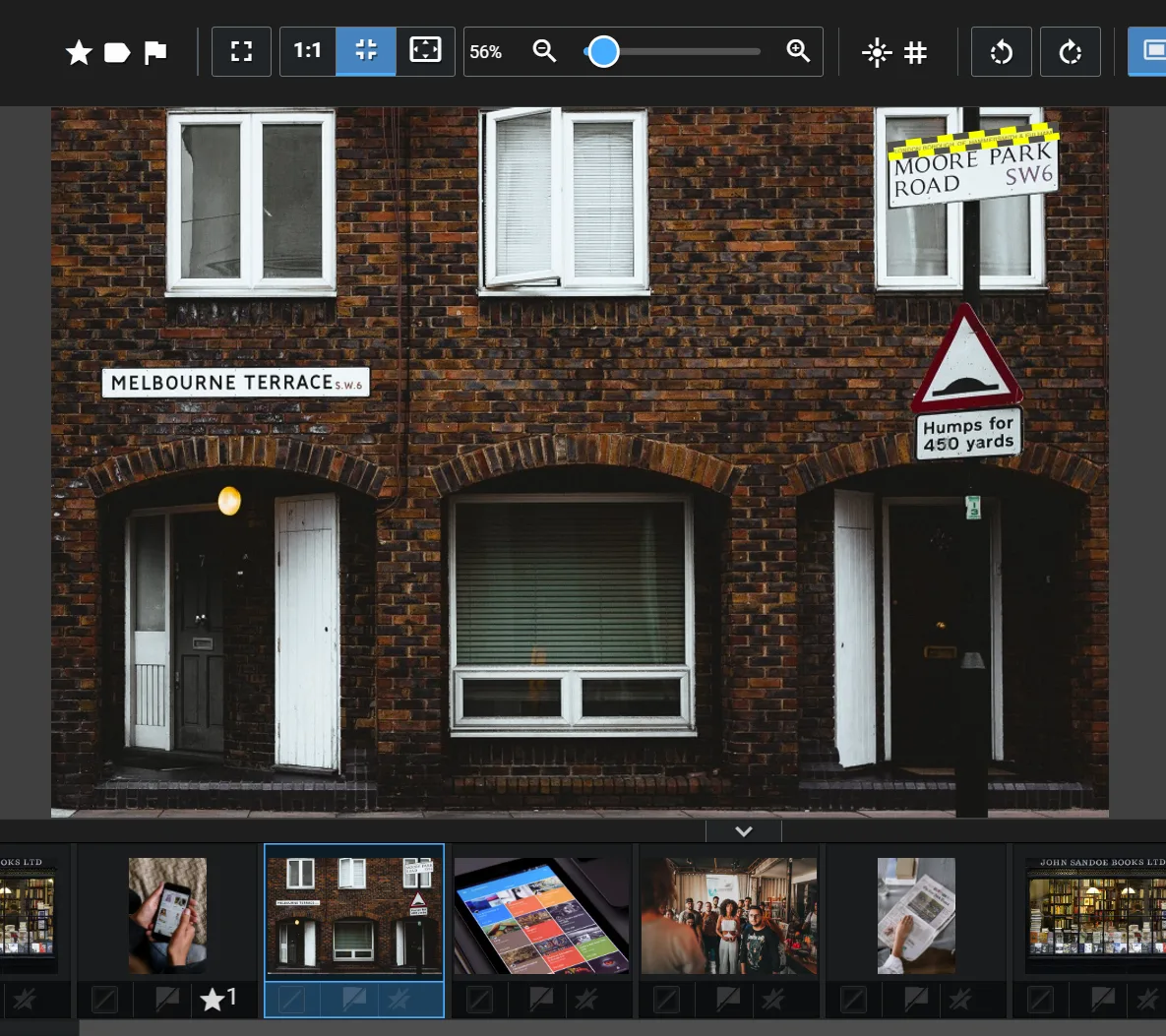Rate the tablet thumbnail with the star icon
1166x1036 pixels.
tap(586, 999)
